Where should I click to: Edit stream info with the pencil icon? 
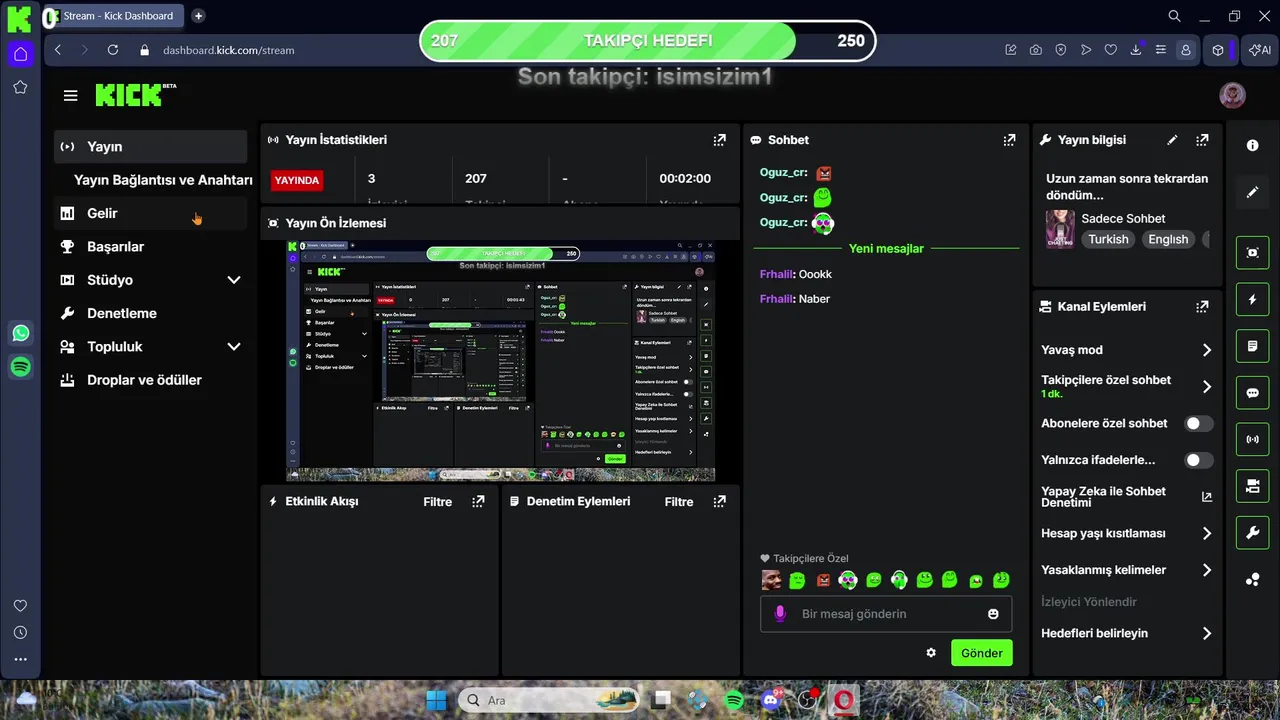coord(1172,140)
